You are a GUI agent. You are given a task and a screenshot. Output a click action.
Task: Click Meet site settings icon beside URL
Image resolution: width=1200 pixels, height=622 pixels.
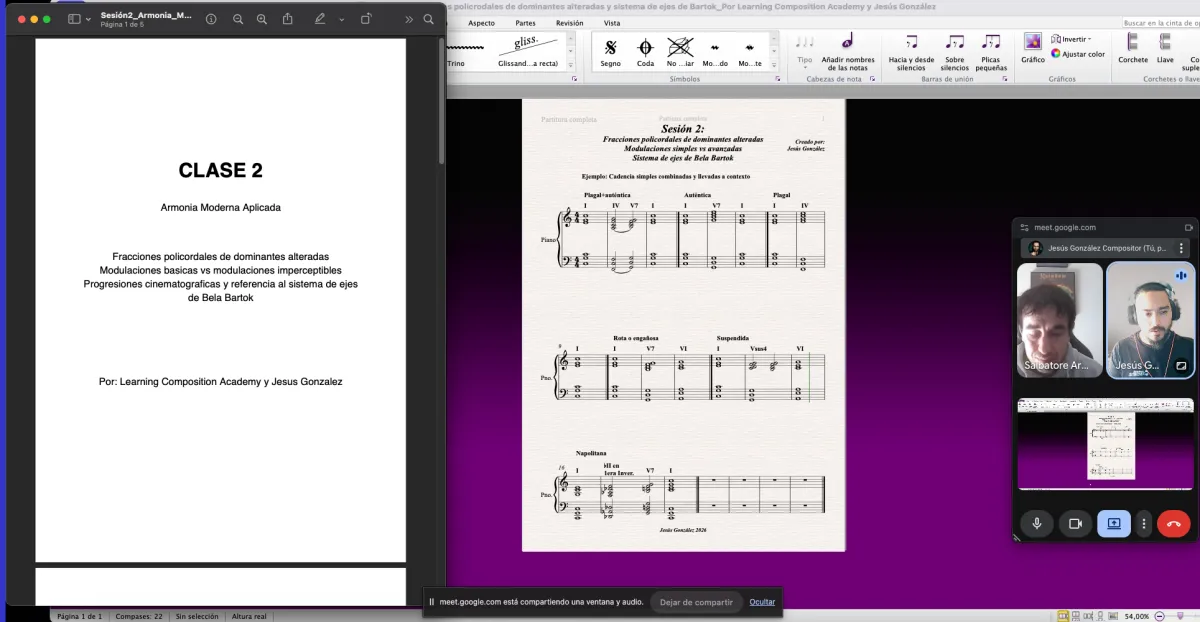tap(1025, 227)
